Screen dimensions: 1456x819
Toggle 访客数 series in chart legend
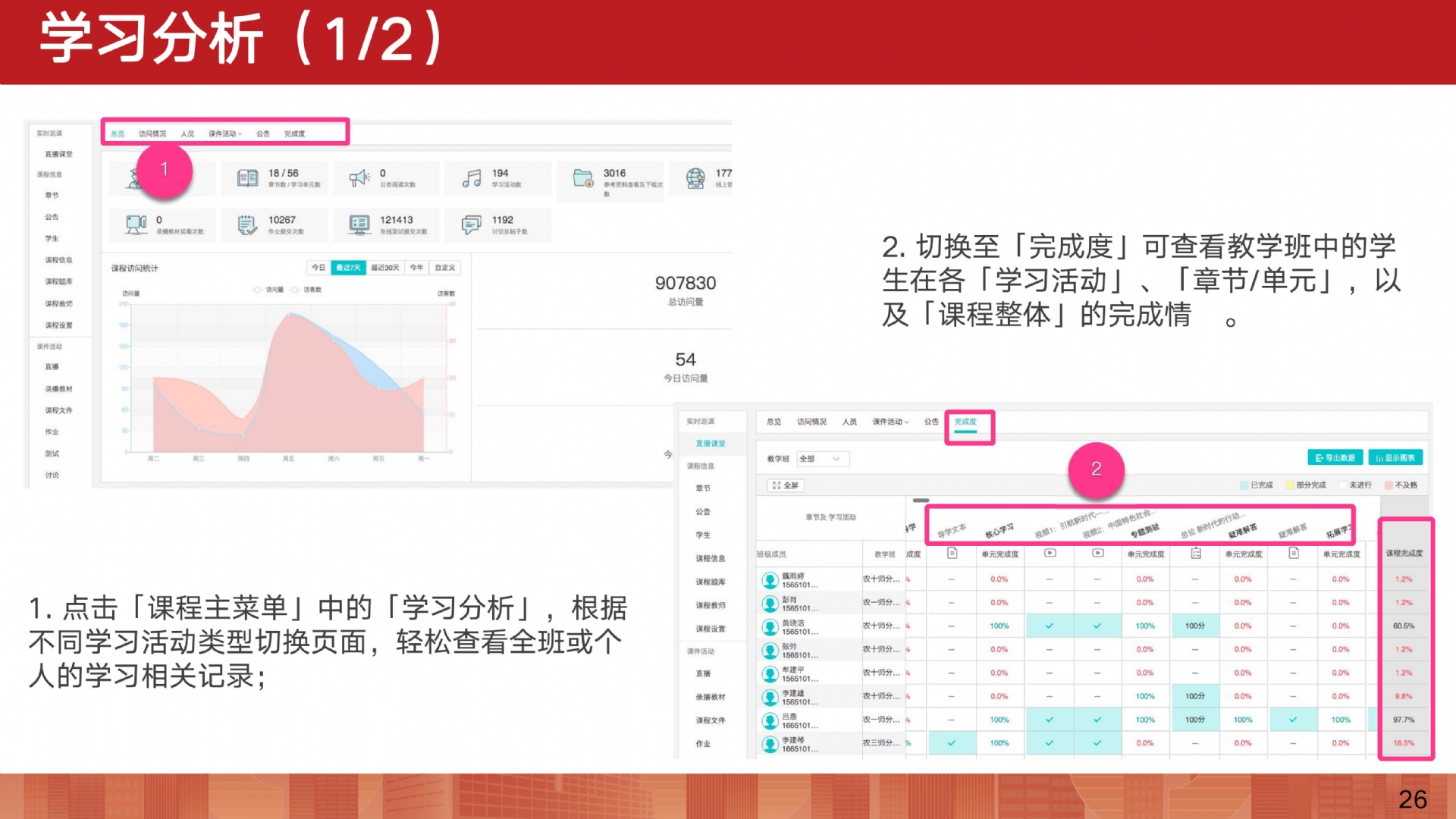click(306, 290)
